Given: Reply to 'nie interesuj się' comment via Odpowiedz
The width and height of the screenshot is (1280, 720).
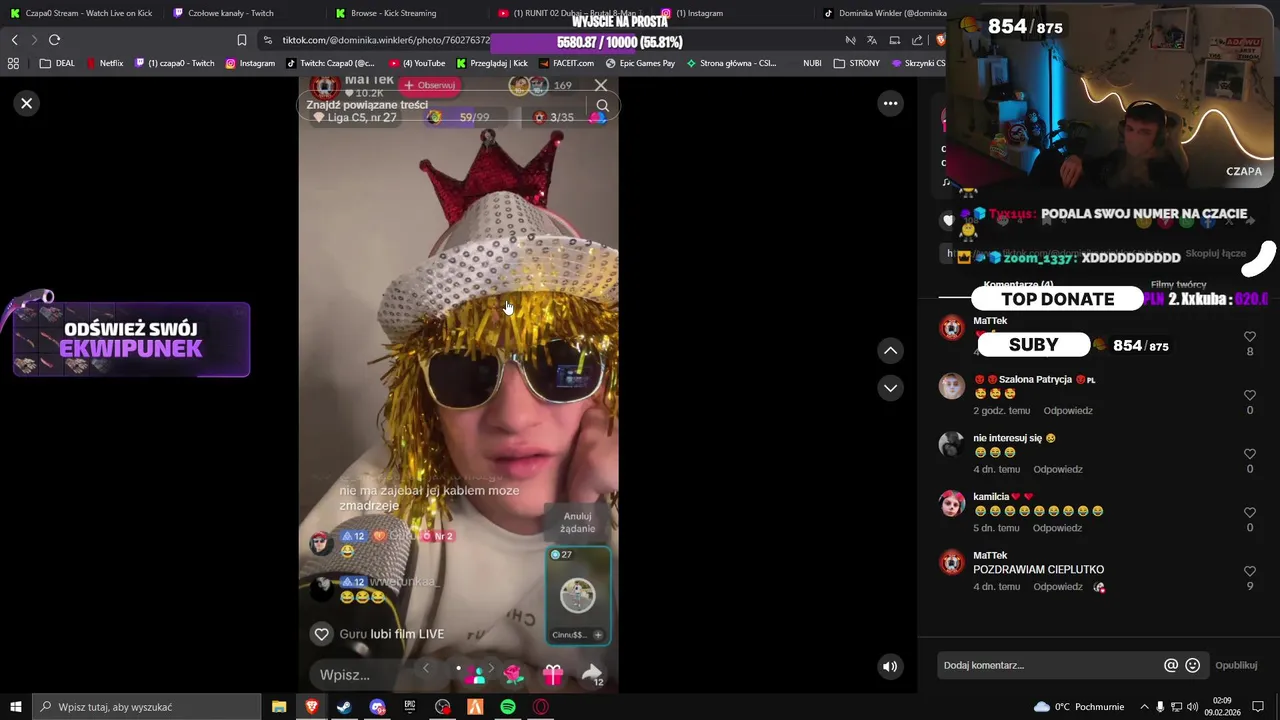Looking at the screenshot, I should point(1058,469).
